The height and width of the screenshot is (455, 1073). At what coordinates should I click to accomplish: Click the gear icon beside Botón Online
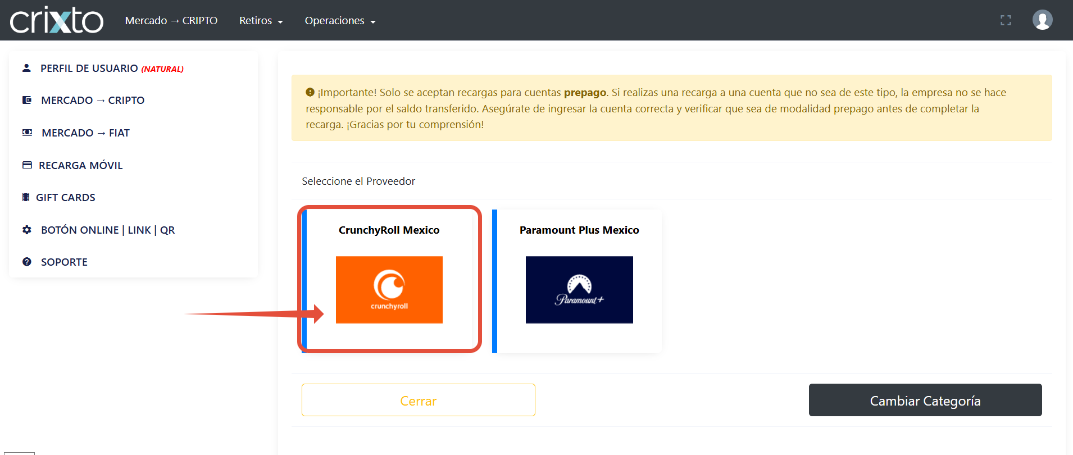pos(27,230)
